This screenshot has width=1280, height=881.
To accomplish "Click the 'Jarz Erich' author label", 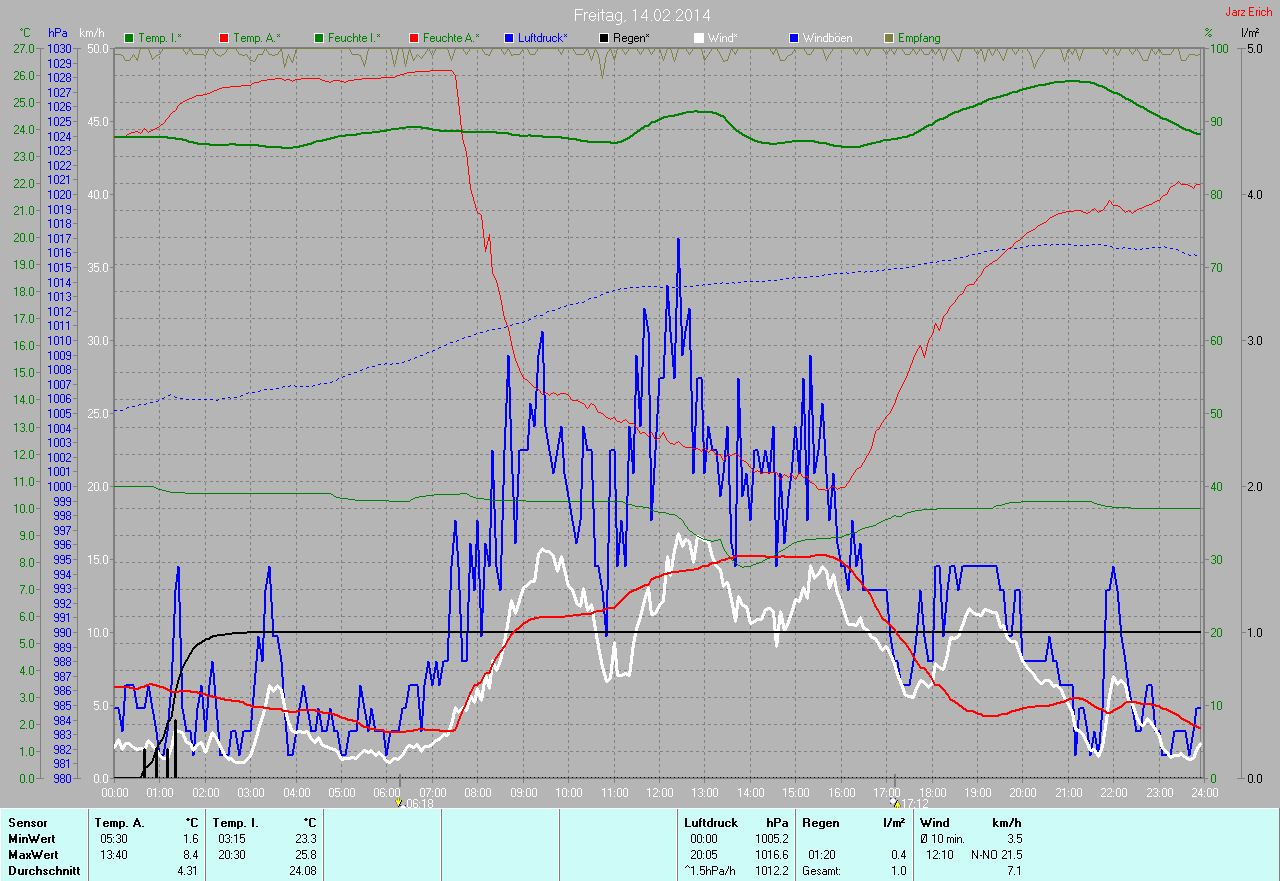I will click(1251, 12).
